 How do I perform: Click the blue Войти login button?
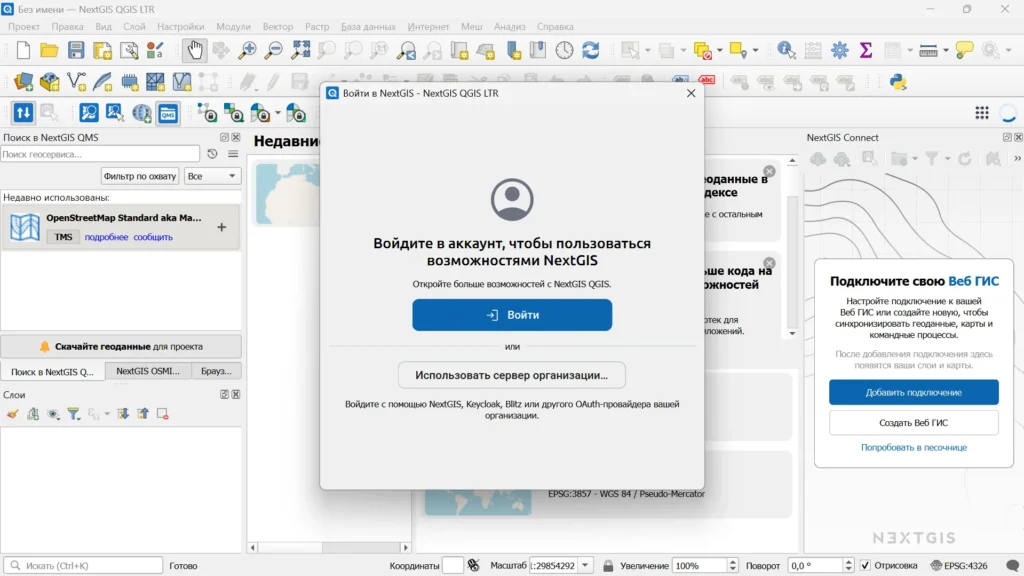512,315
